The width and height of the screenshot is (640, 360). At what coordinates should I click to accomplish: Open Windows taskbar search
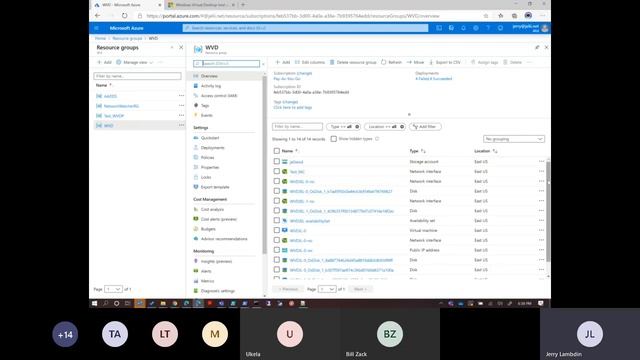pos(106,303)
